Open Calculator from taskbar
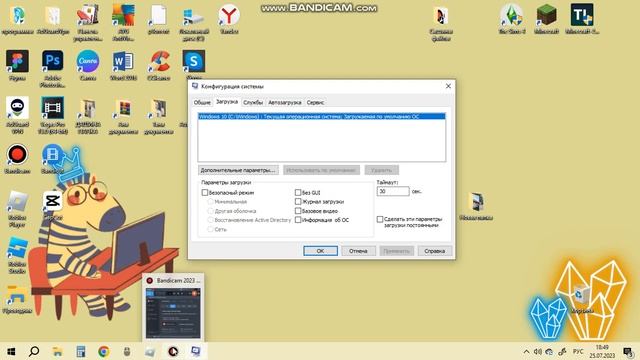This screenshot has height=360, width=640. point(81,351)
